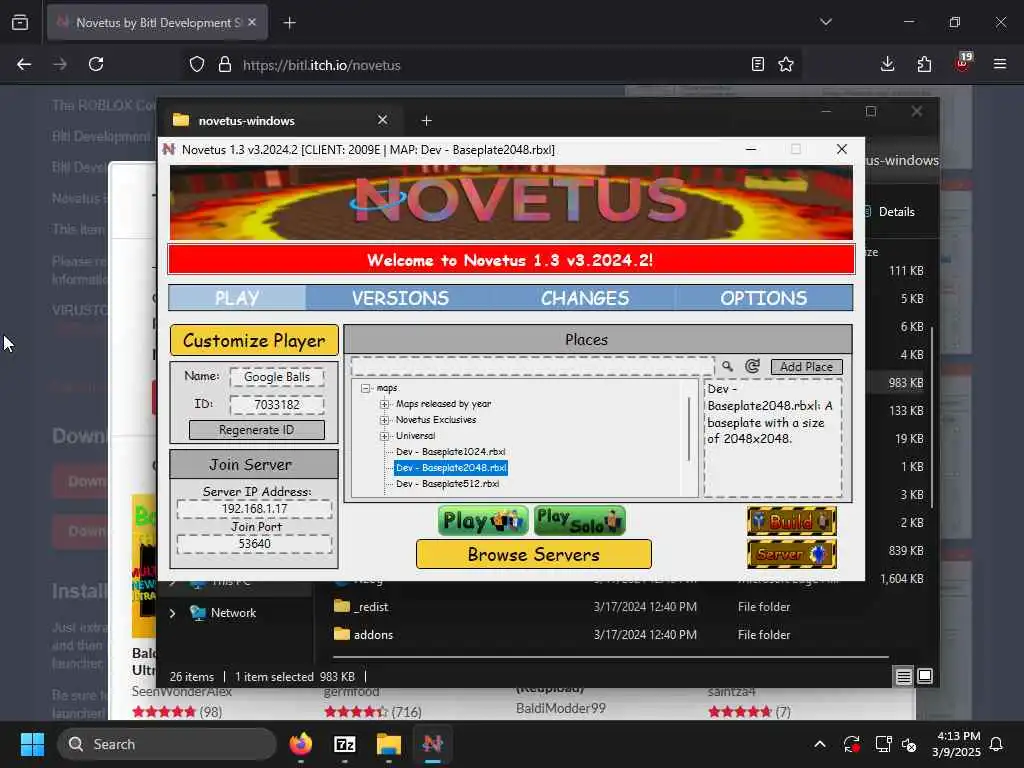Toggle Firefox reader view icon
The image size is (1024, 768).
(758, 64)
